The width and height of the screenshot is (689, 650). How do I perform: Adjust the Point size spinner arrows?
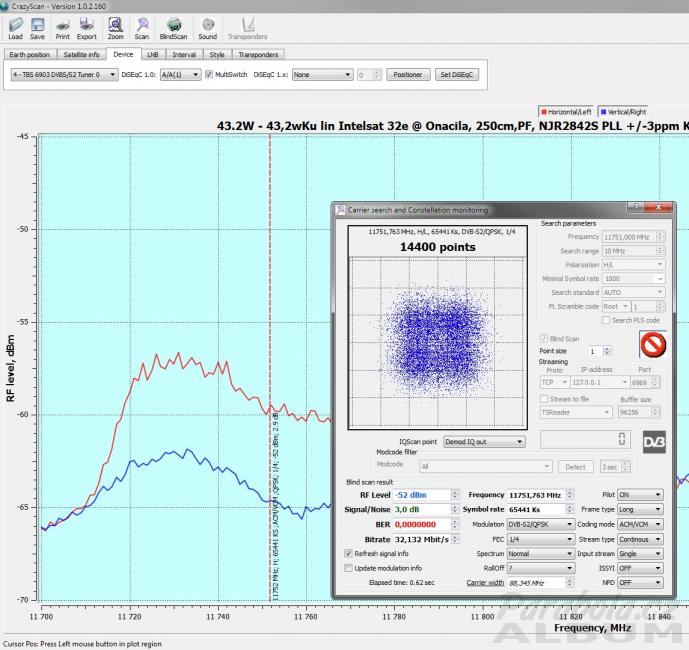(x=607, y=351)
